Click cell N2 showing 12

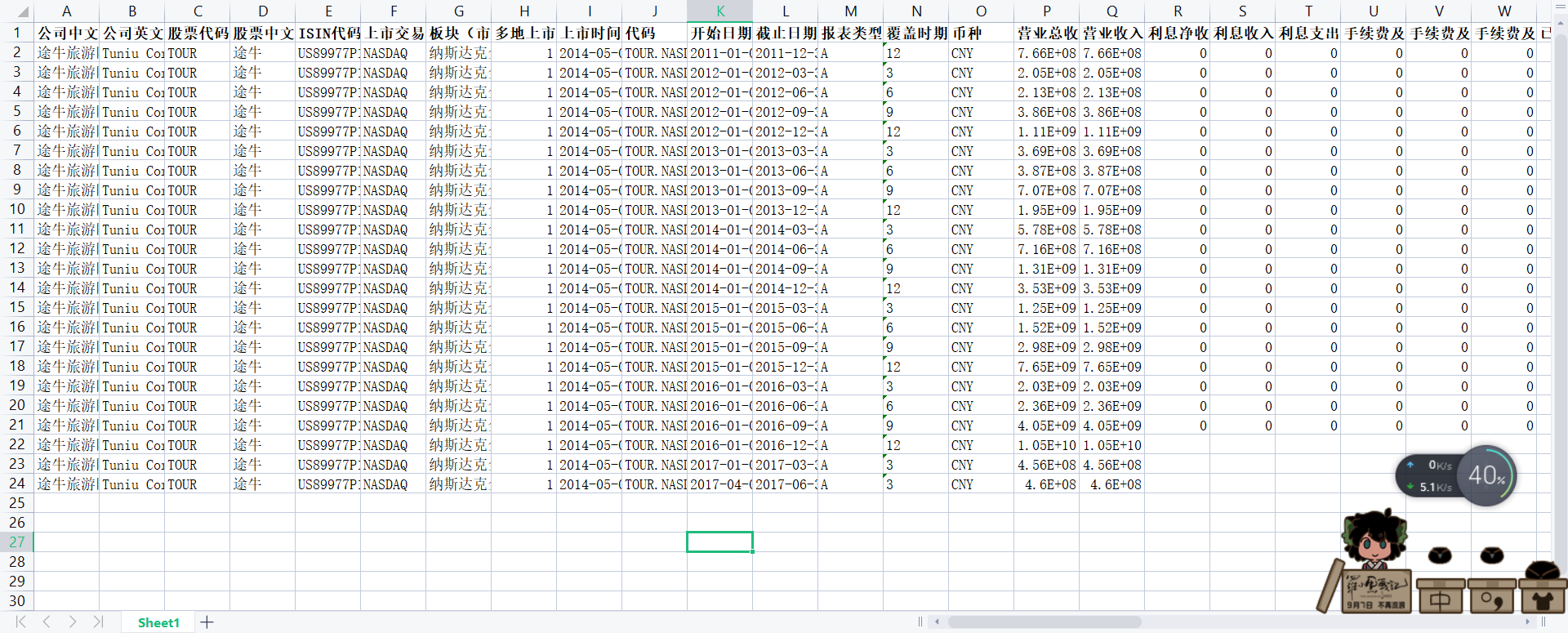click(915, 53)
